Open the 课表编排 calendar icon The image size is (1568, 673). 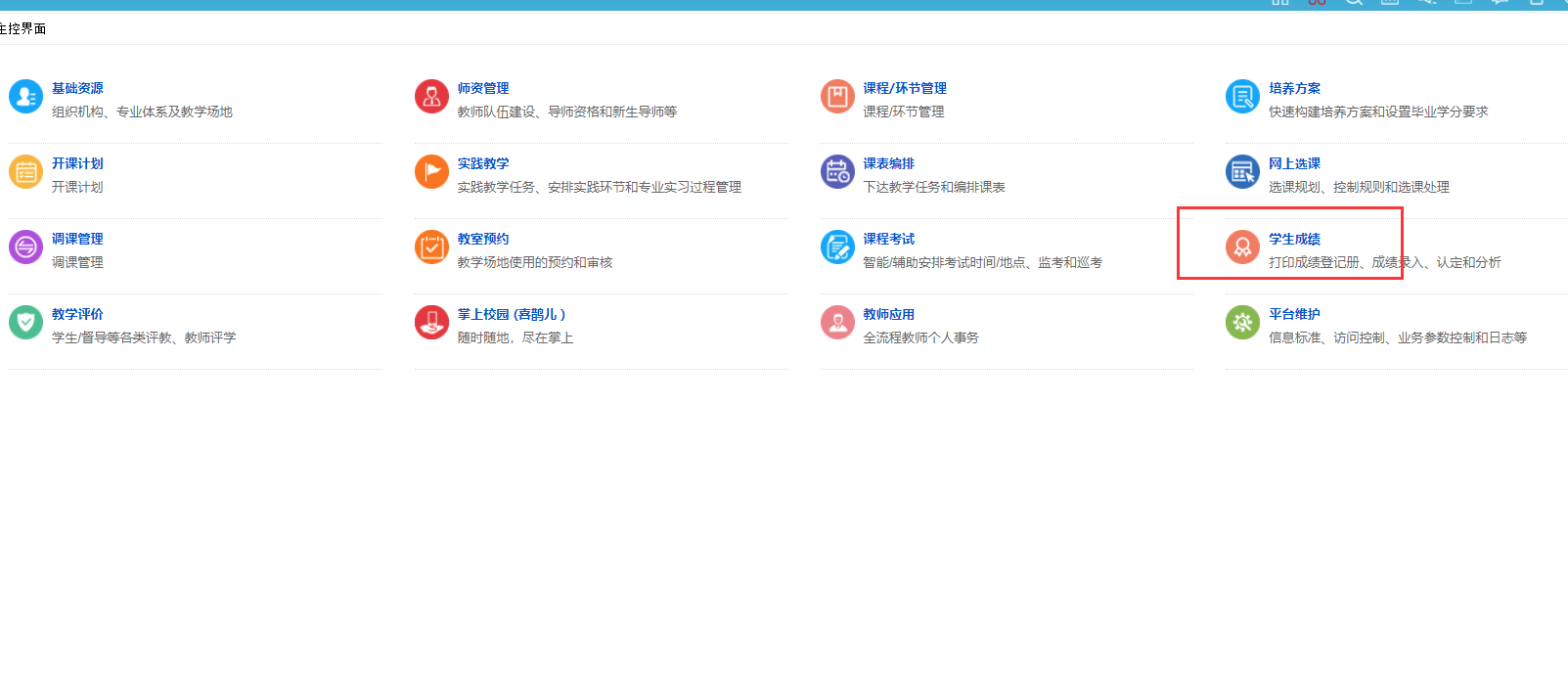pos(837,172)
